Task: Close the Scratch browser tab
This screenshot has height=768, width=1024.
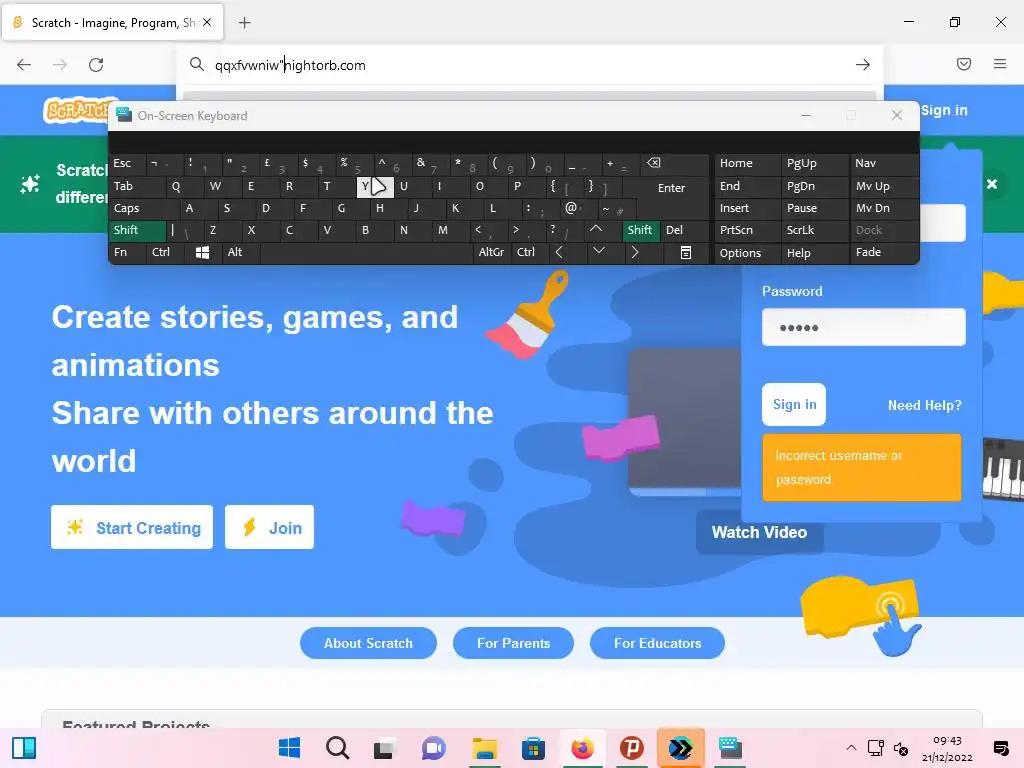Action: point(207,22)
